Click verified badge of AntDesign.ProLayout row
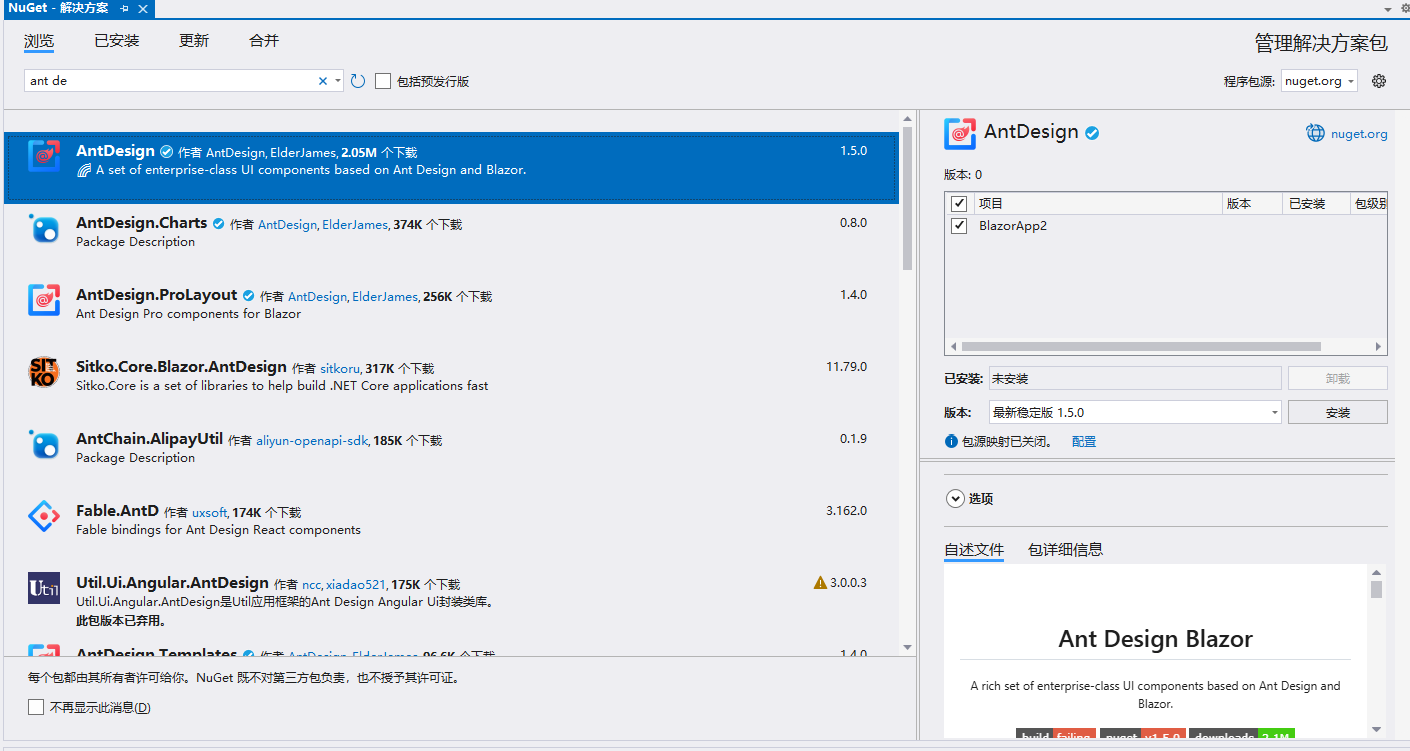This screenshot has height=751, width=1410. coord(249,296)
